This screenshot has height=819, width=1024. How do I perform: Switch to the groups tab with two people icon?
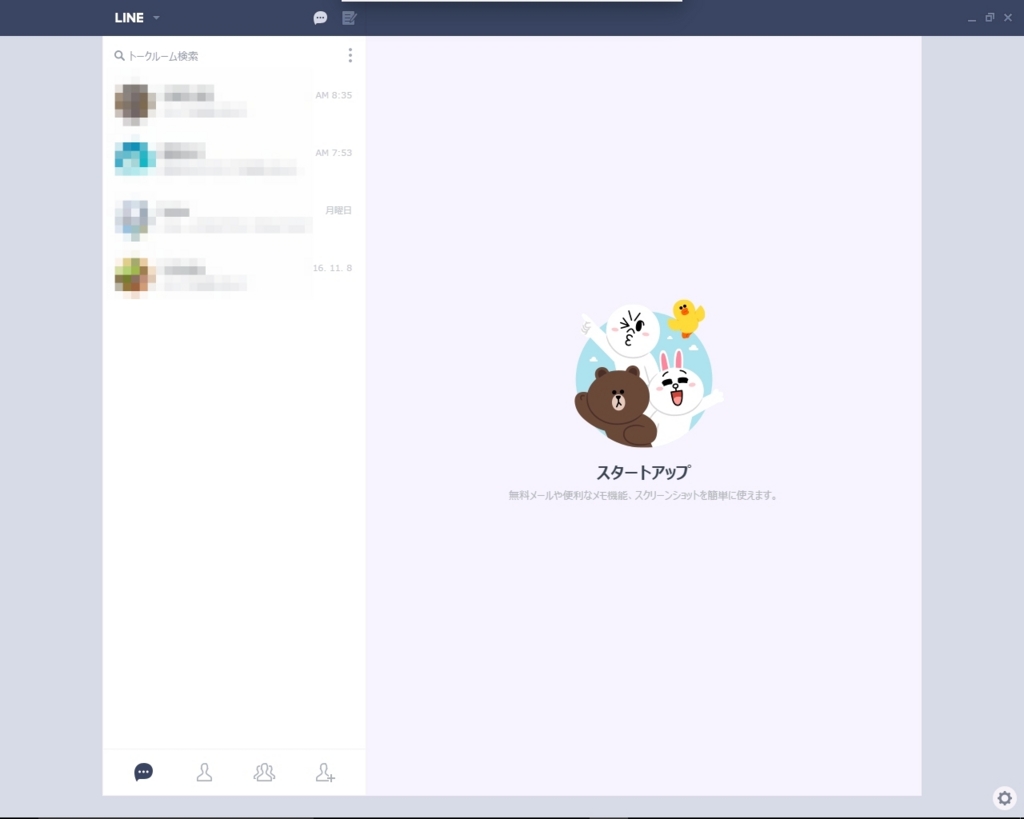click(x=264, y=772)
